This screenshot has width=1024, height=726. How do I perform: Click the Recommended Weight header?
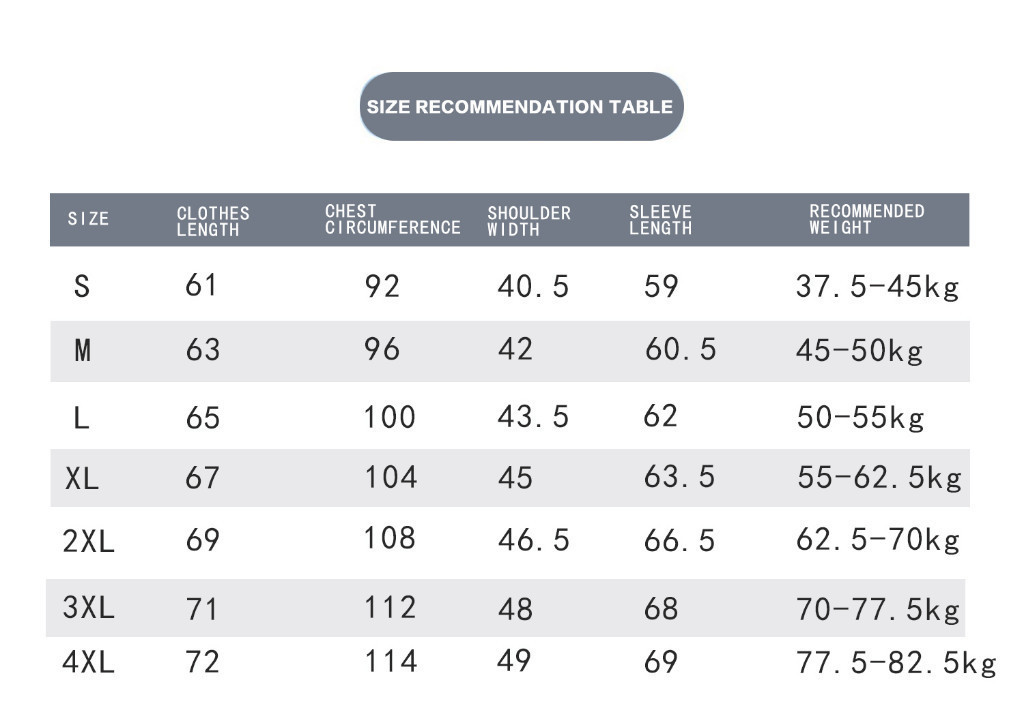[866, 219]
